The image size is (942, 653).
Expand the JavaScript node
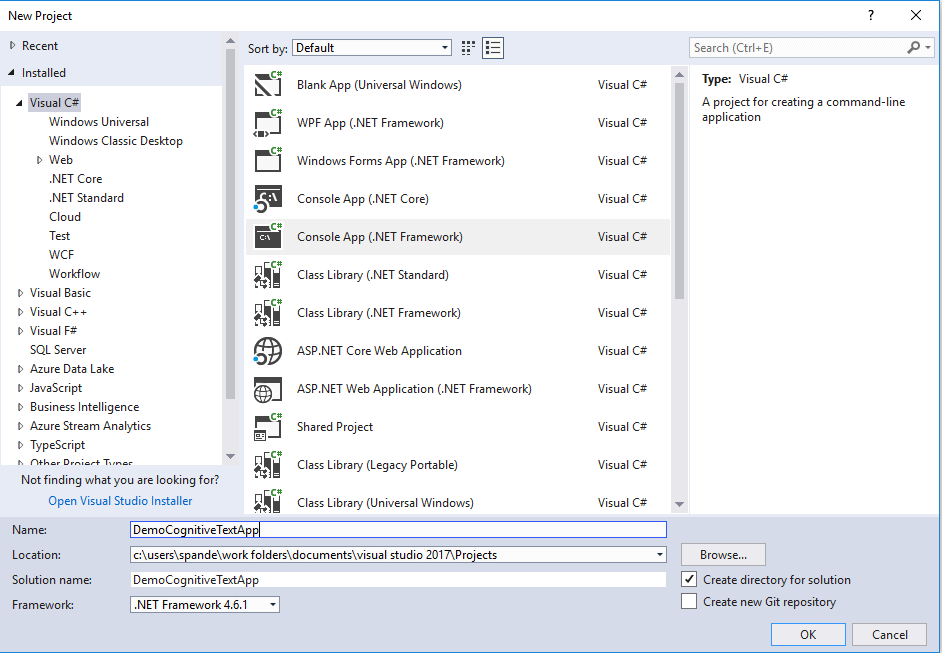[20, 388]
